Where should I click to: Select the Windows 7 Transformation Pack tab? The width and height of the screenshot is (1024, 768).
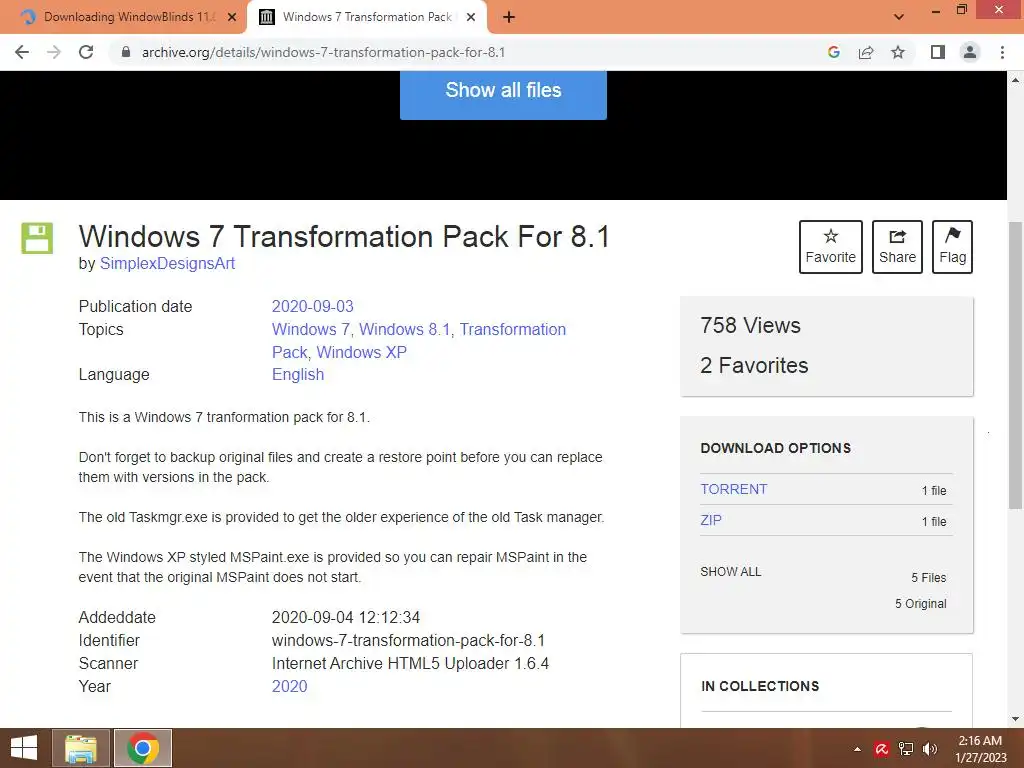click(x=366, y=17)
